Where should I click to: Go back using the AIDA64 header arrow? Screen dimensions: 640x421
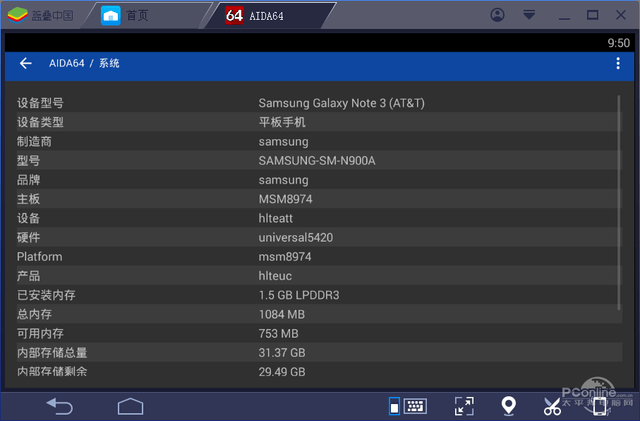tap(26, 63)
